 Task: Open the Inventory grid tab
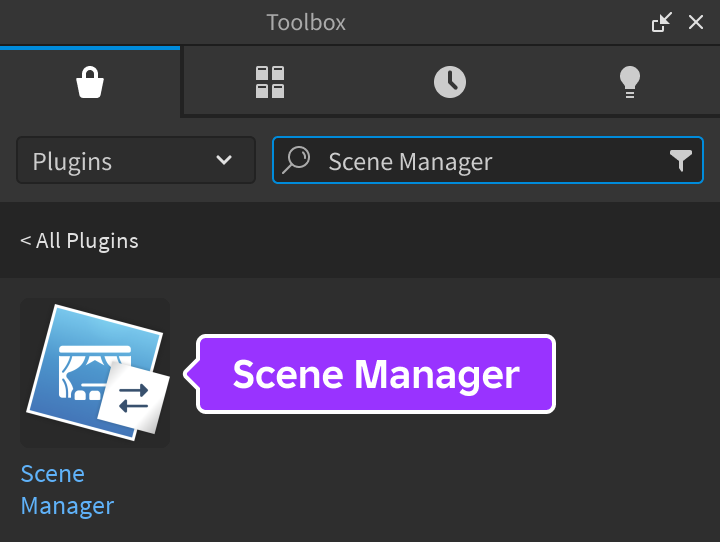pos(270,82)
